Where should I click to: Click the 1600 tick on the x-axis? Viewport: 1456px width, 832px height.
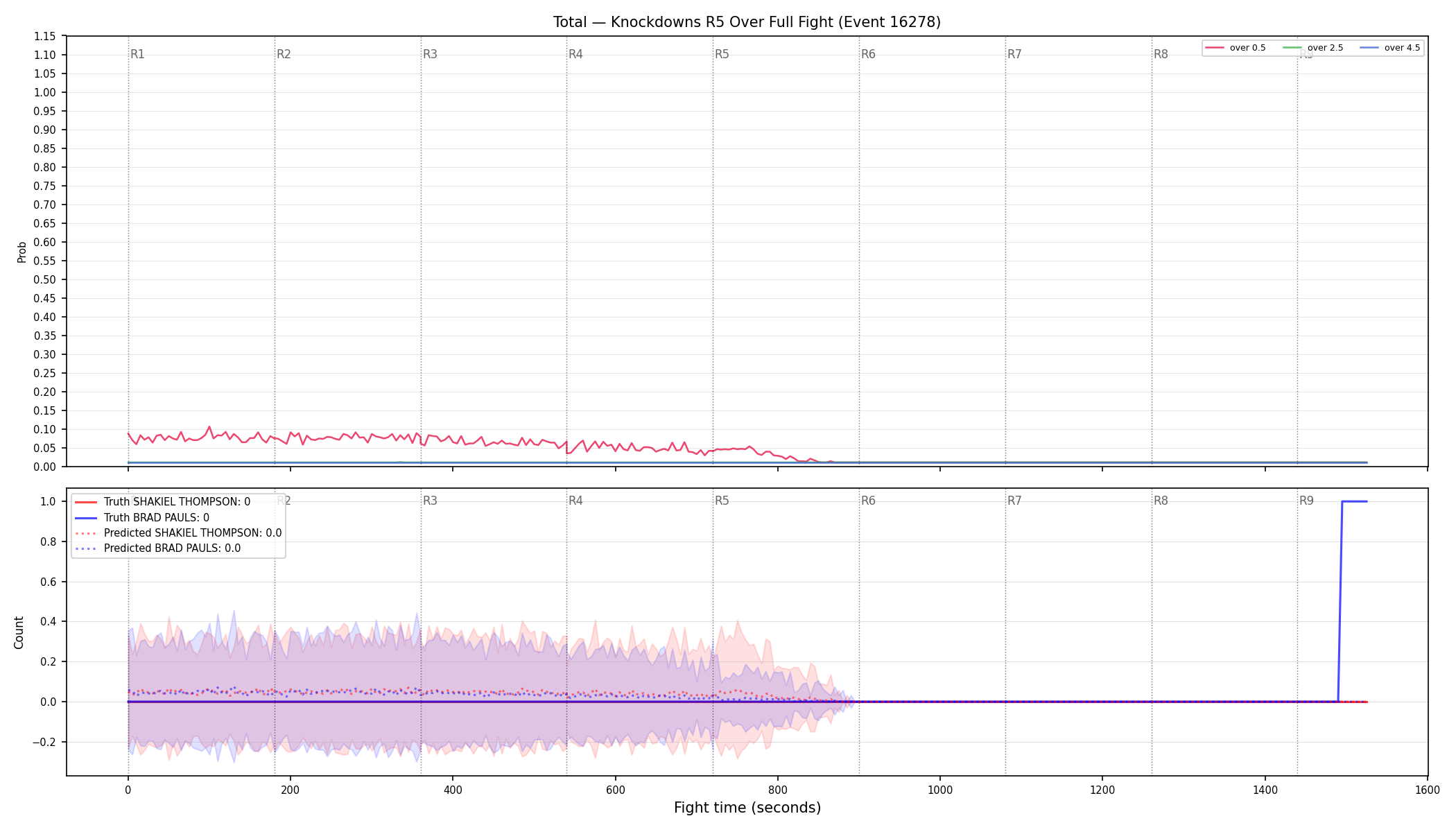click(1428, 790)
